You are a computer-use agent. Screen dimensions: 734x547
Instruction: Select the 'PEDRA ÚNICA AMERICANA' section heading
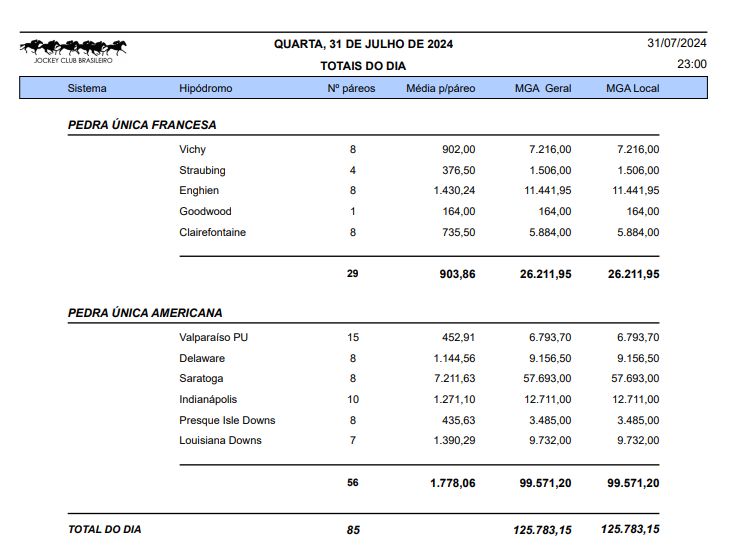(145, 313)
